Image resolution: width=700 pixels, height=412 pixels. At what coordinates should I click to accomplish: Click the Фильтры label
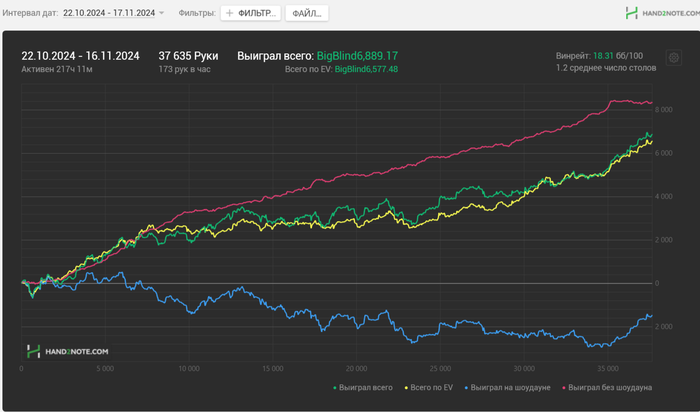[x=197, y=13]
